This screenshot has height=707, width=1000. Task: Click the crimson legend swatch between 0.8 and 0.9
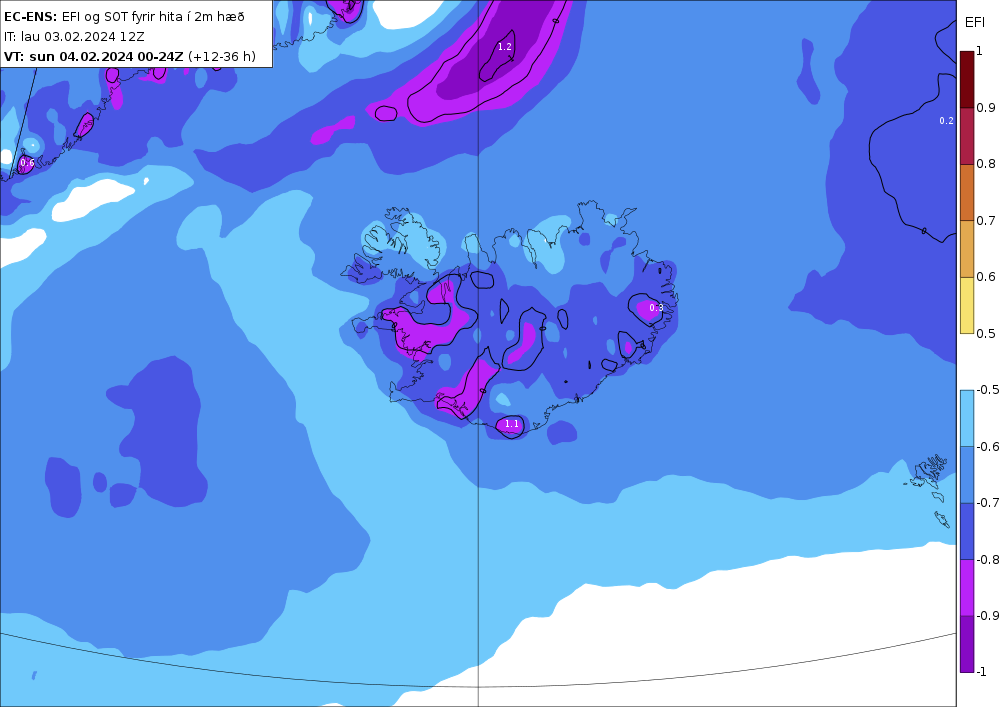tap(967, 136)
